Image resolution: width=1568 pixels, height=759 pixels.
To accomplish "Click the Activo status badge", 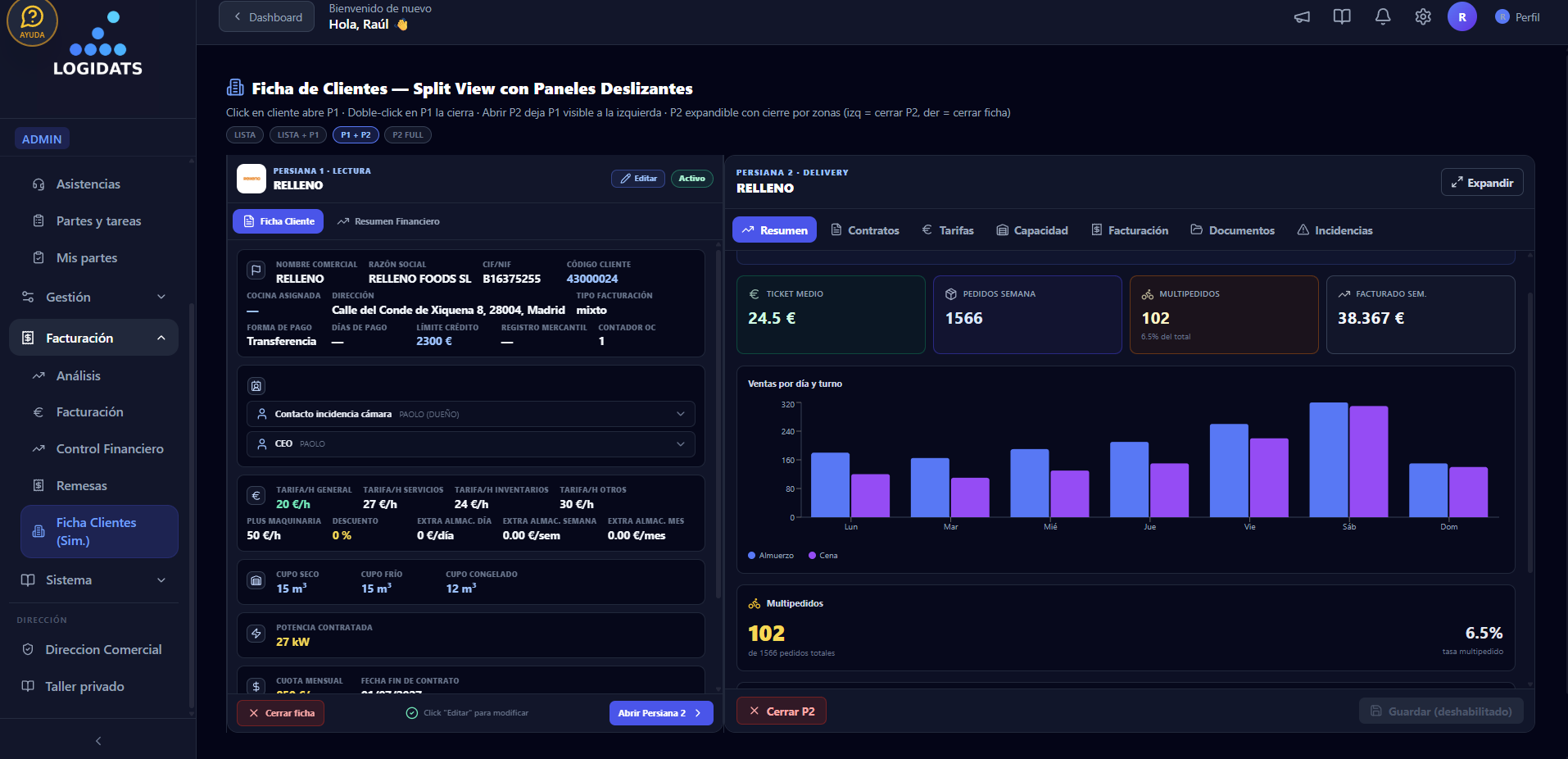I will click(692, 179).
